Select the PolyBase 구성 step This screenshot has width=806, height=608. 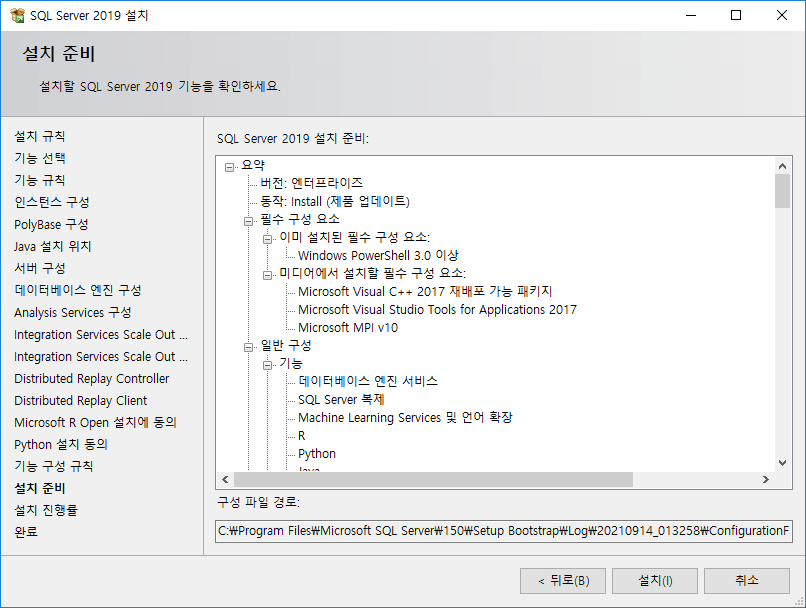(x=51, y=225)
